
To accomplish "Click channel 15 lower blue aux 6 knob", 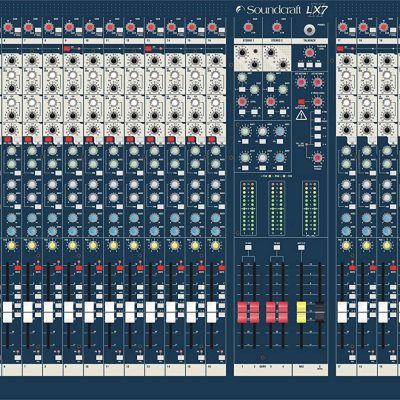I will (x=195, y=231).
